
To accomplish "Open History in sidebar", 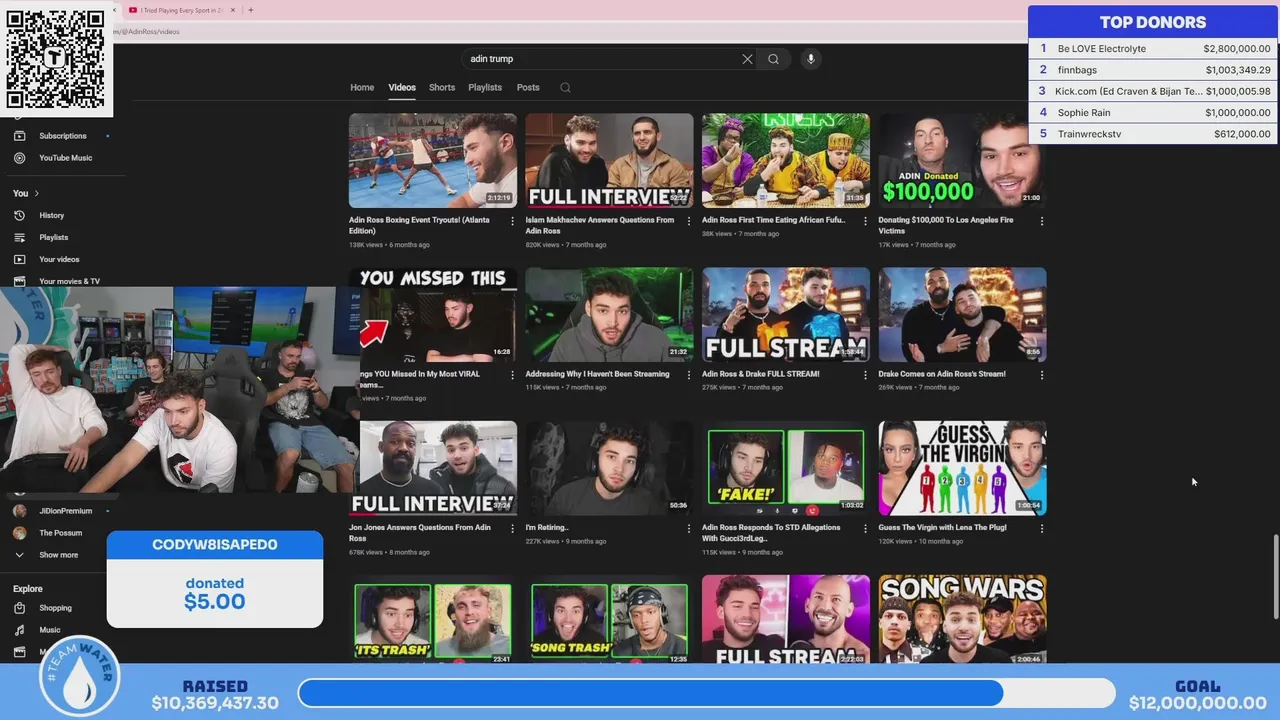I will (x=51, y=215).
